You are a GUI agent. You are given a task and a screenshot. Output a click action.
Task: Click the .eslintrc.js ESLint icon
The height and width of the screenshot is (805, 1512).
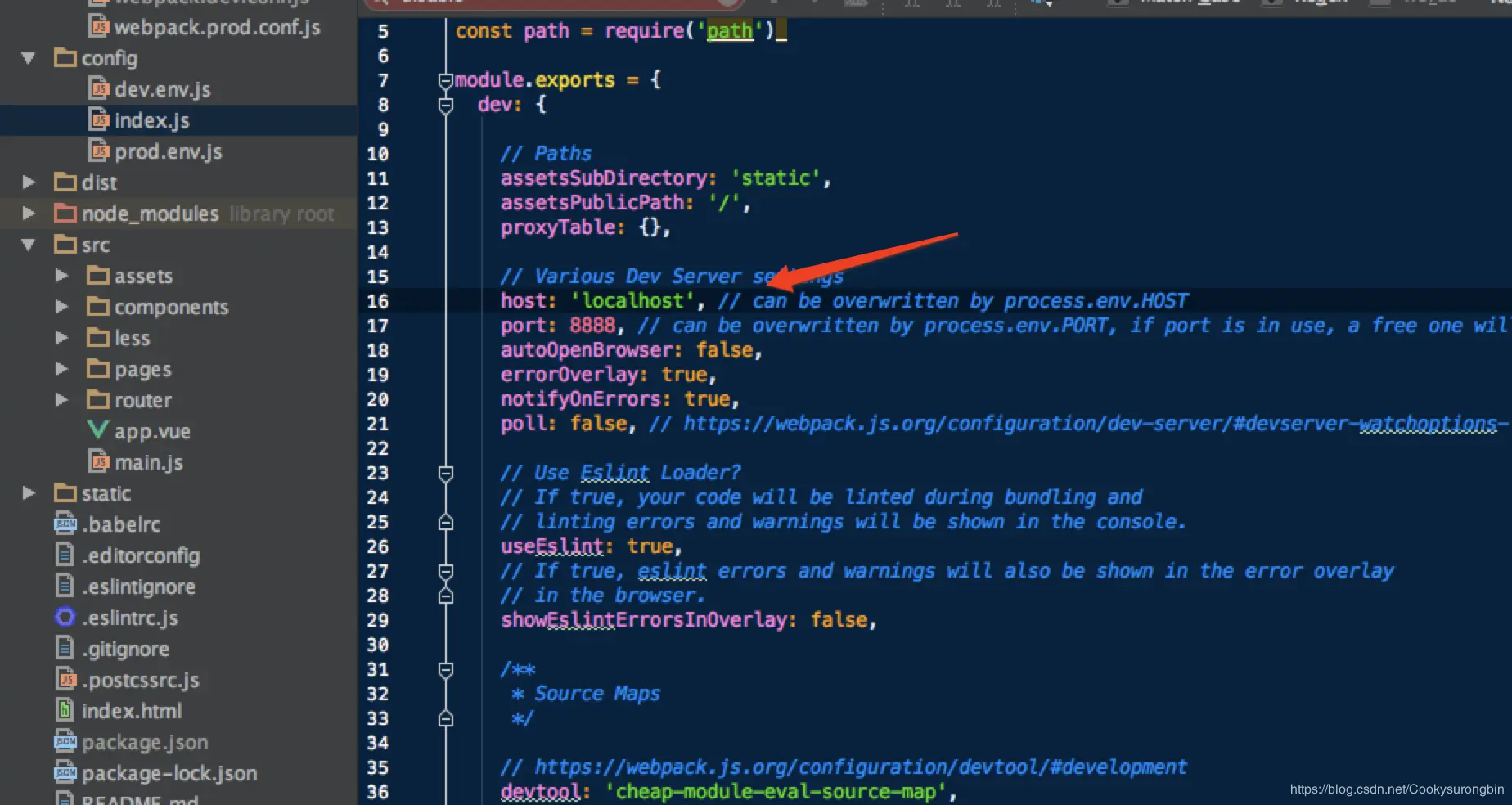click(65, 617)
